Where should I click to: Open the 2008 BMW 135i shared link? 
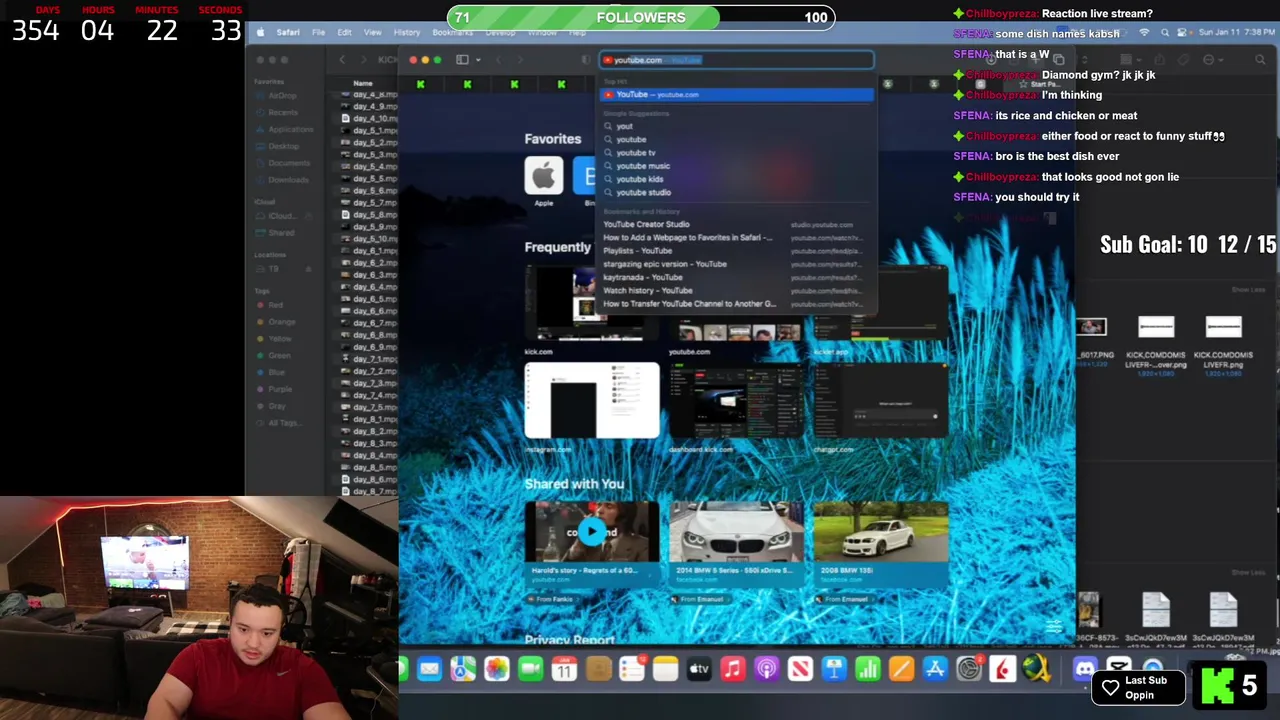click(x=880, y=545)
